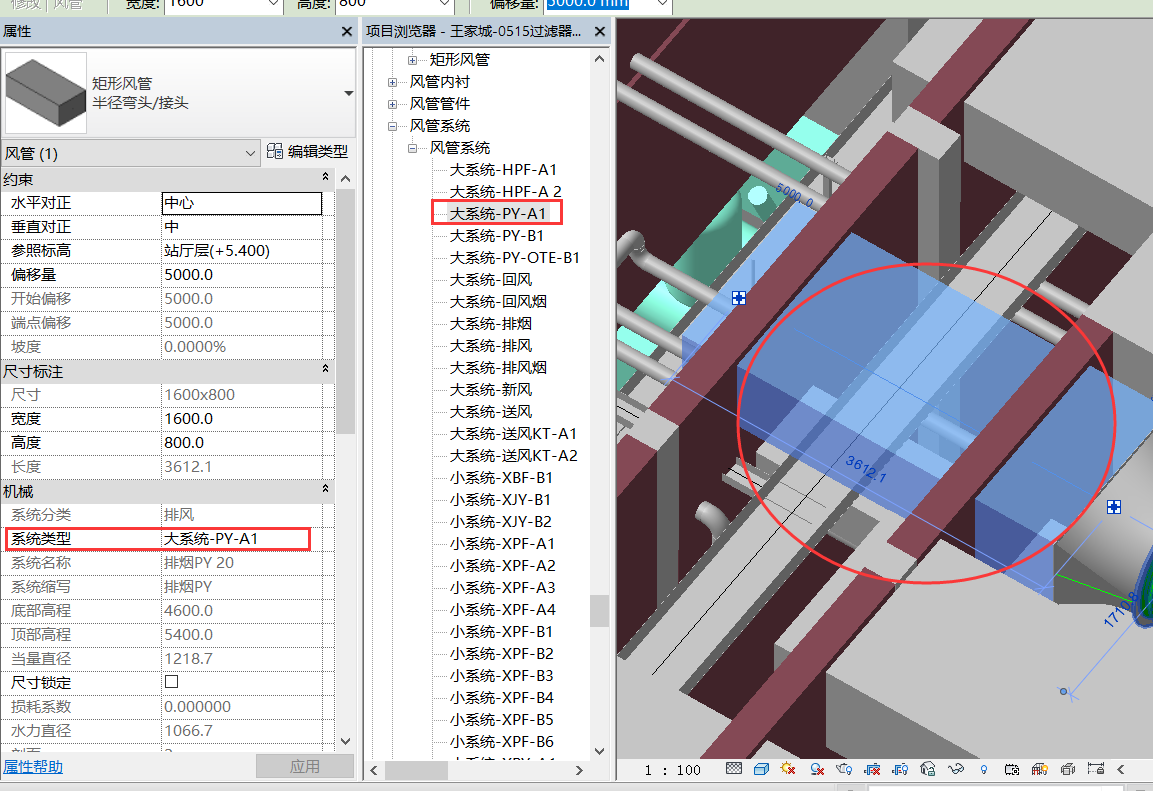The image size is (1153, 791).
Task: Select 大系统-PY-A1 in project browser
Action: tap(497, 213)
